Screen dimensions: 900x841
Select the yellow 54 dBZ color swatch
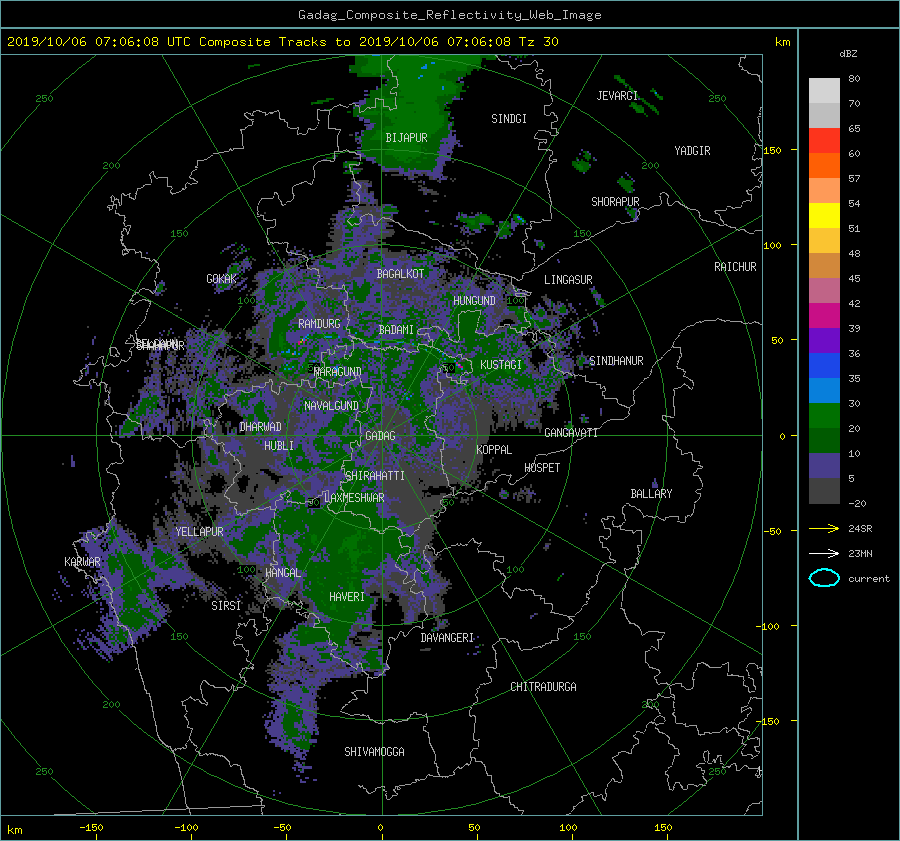click(824, 215)
